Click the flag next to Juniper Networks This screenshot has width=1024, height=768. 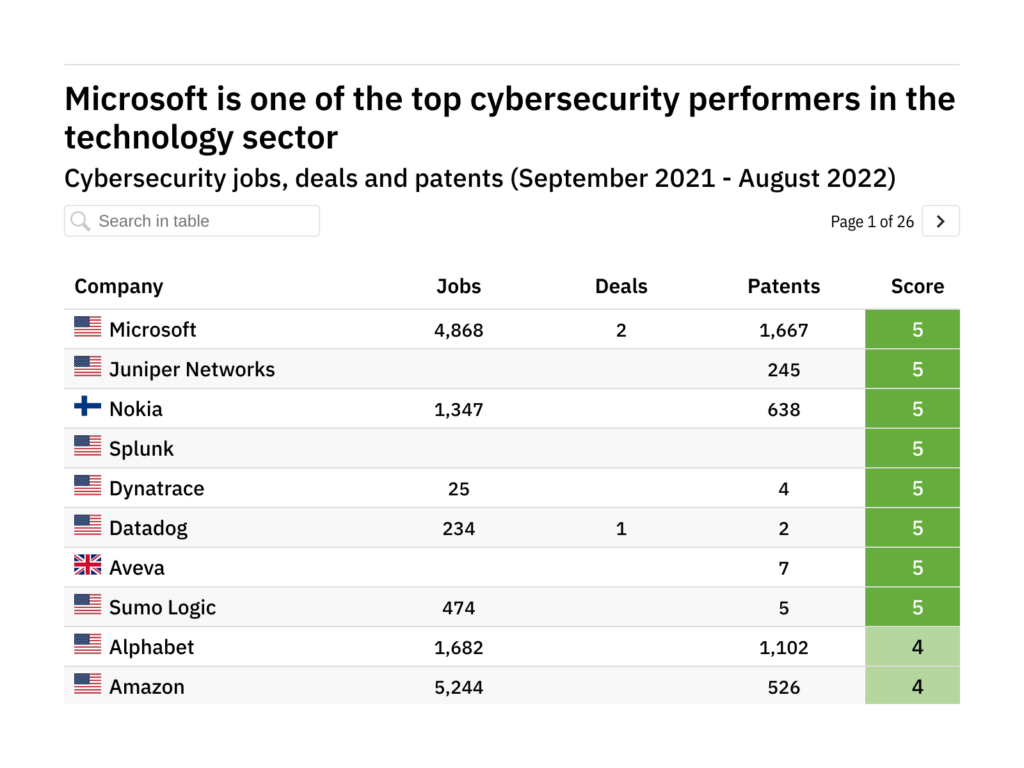[x=88, y=367]
